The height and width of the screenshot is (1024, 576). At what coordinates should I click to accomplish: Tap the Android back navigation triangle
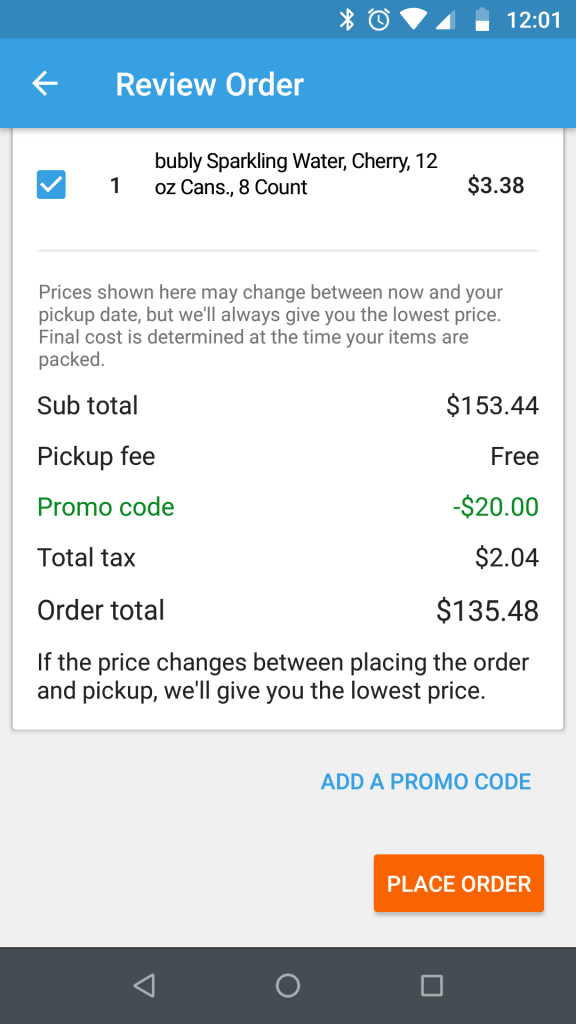[144, 985]
